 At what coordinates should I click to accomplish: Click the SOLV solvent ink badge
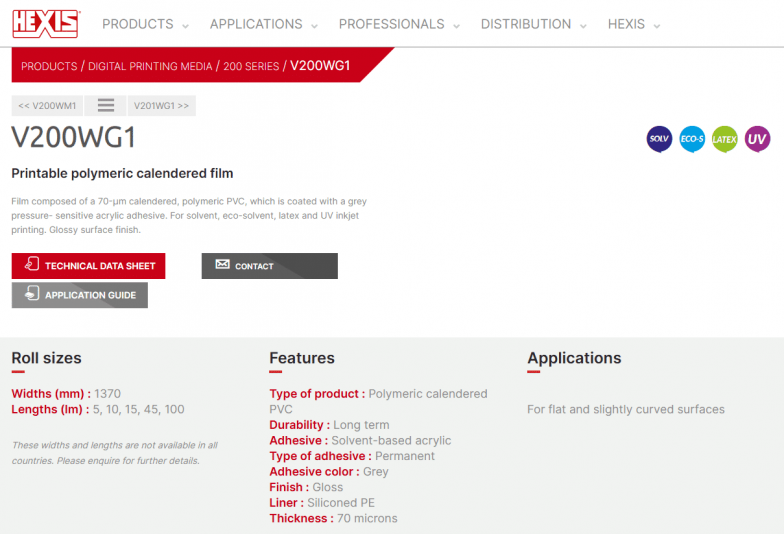click(659, 139)
